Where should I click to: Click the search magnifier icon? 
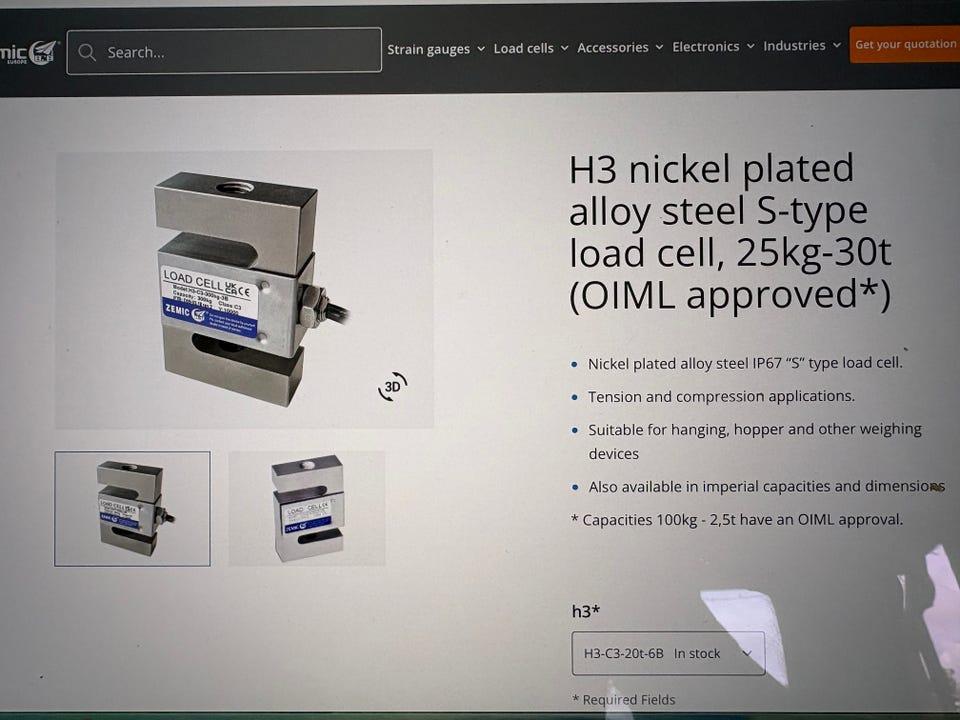click(x=87, y=52)
